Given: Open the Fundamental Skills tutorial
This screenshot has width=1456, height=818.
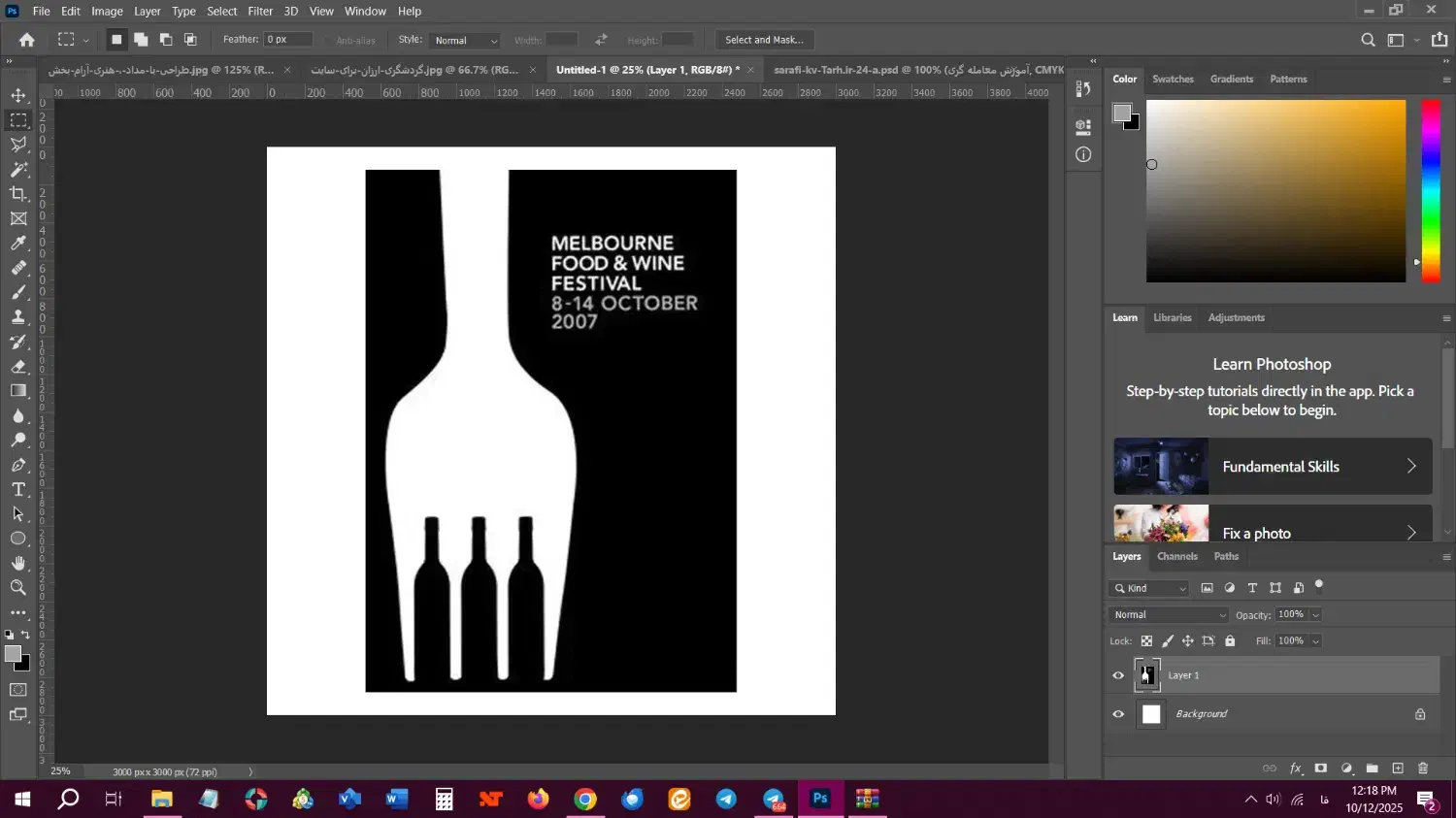Looking at the screenshot, I should click(x=1272, y=467).
